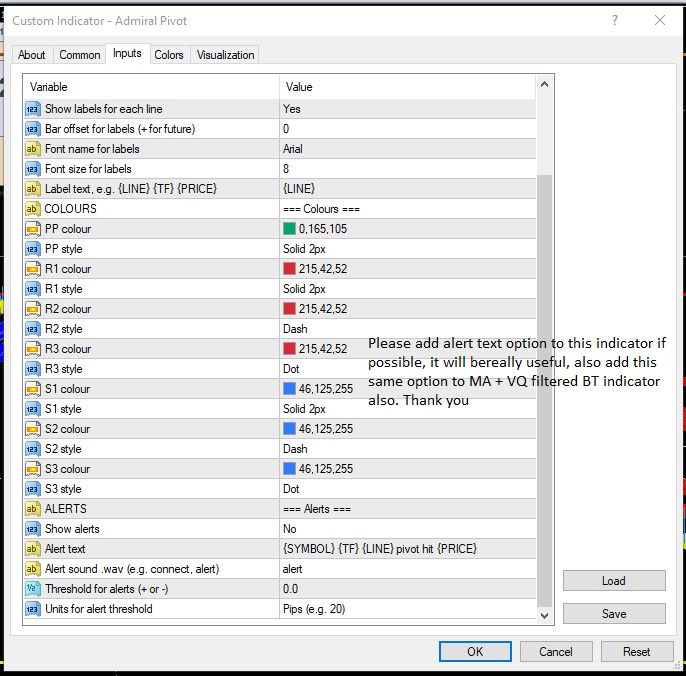Click the scrollbar down arrow

(544, 616)
